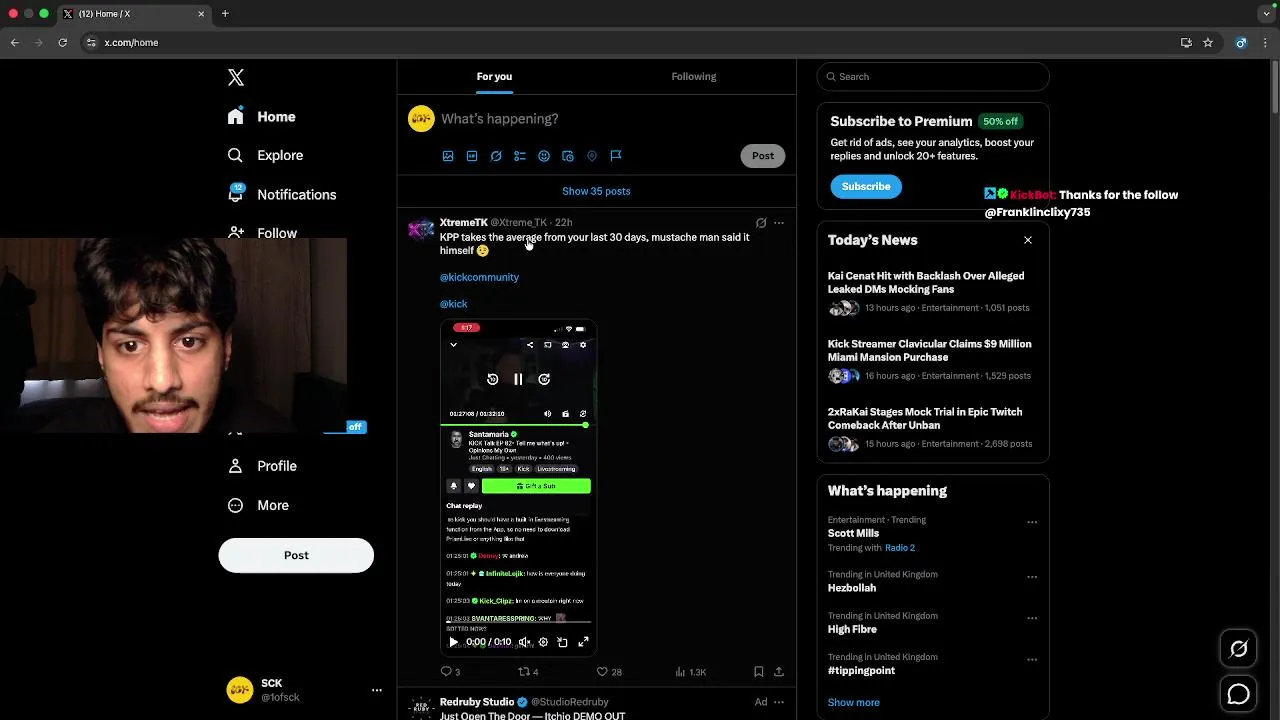View analytics showing 1.3K views
1280x720 pixels.
pyautogui.click(x=690, y=672)
